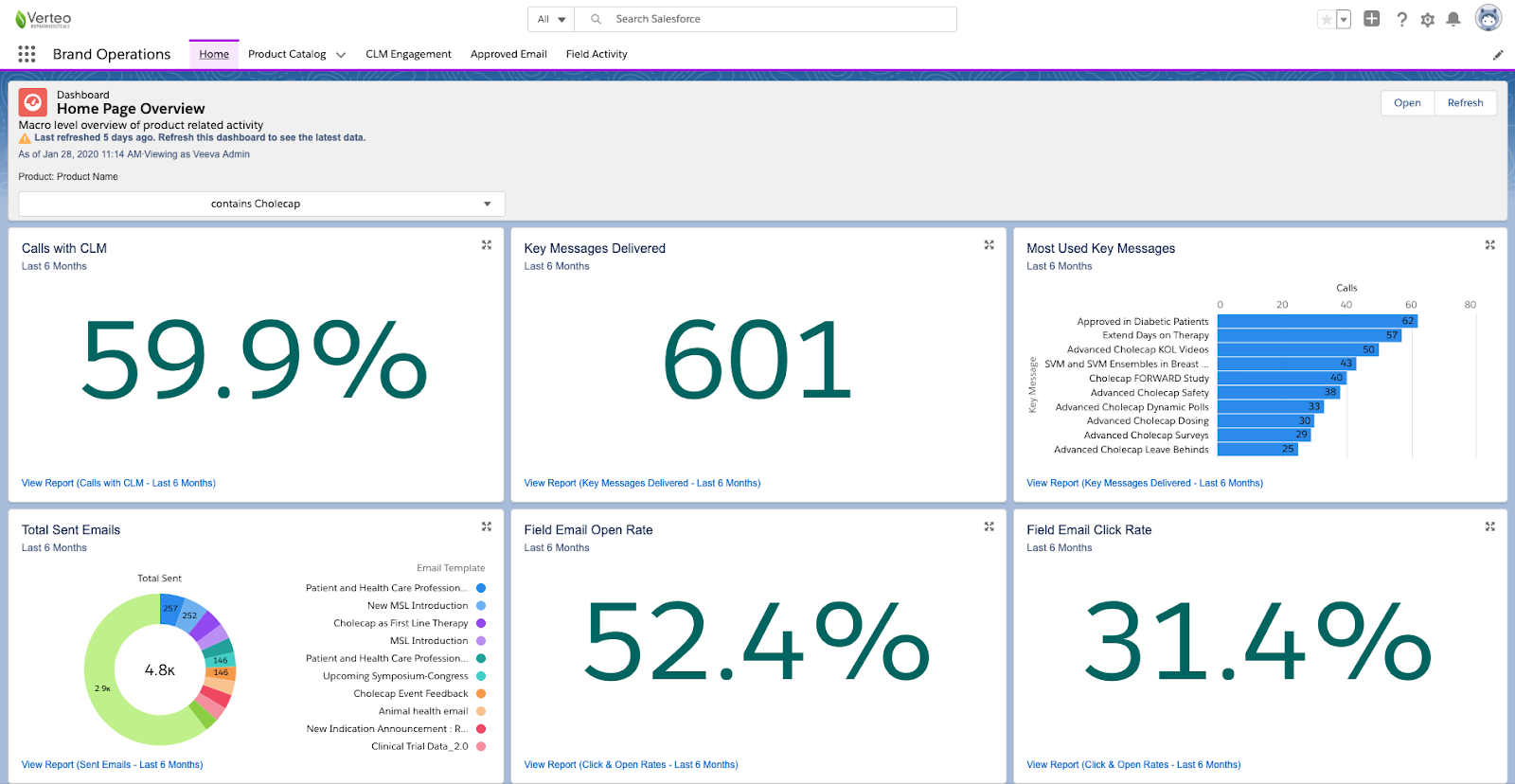The image size is (1515, 784).
Task: Open the search scope All dropdown
Action: click(x=551, y=19)
